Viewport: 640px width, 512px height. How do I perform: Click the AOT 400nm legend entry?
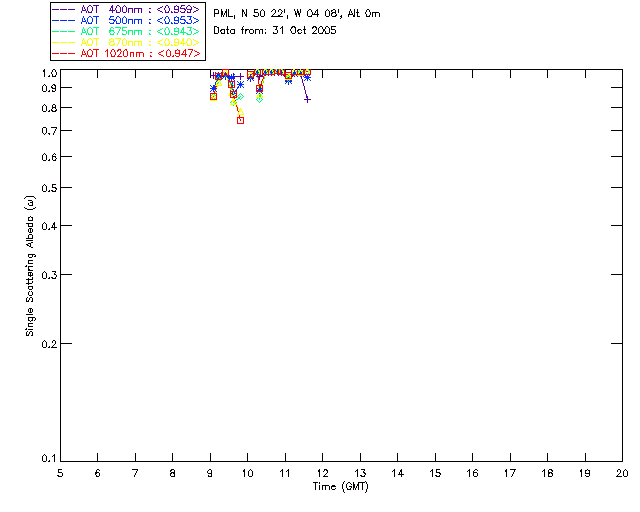pyautogui.click(x=126, y=9)
